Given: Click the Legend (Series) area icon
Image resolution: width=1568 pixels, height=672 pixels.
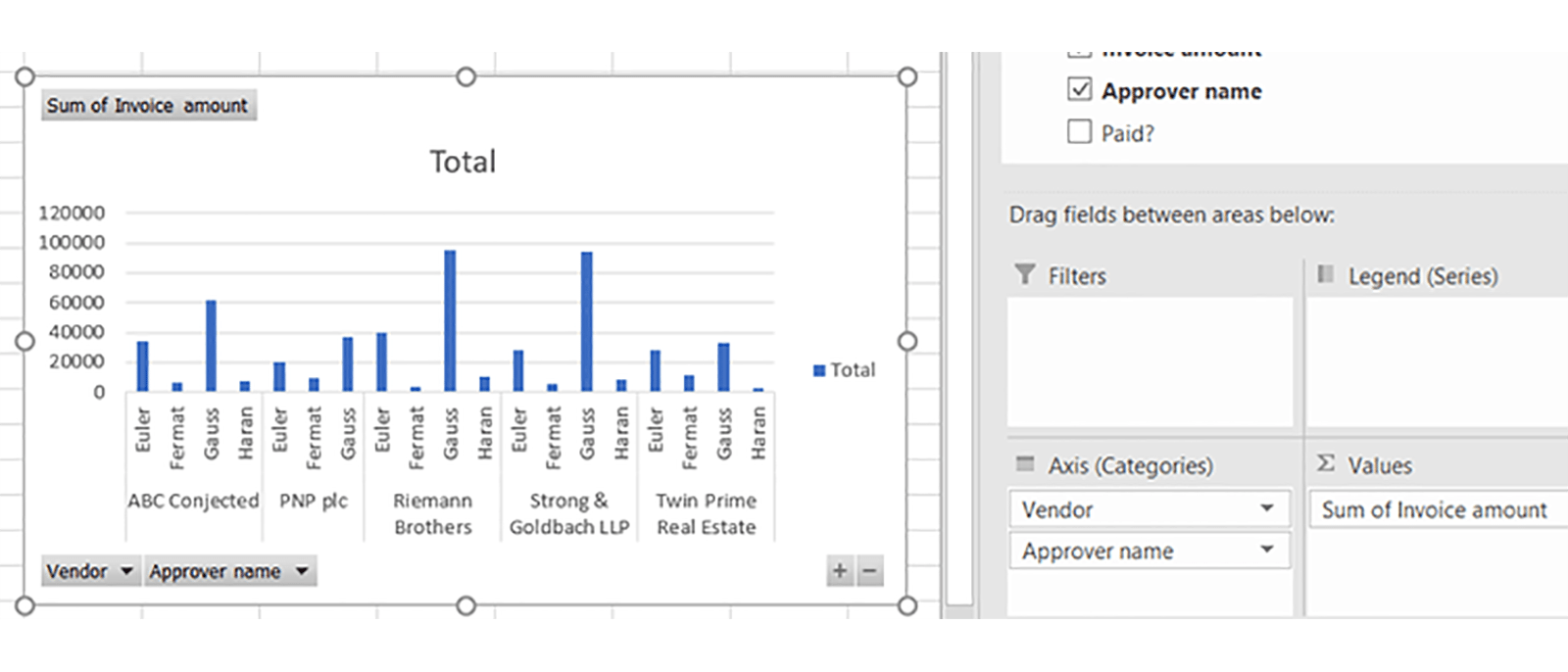Looking at the screenshot, I should (1325, 274).
